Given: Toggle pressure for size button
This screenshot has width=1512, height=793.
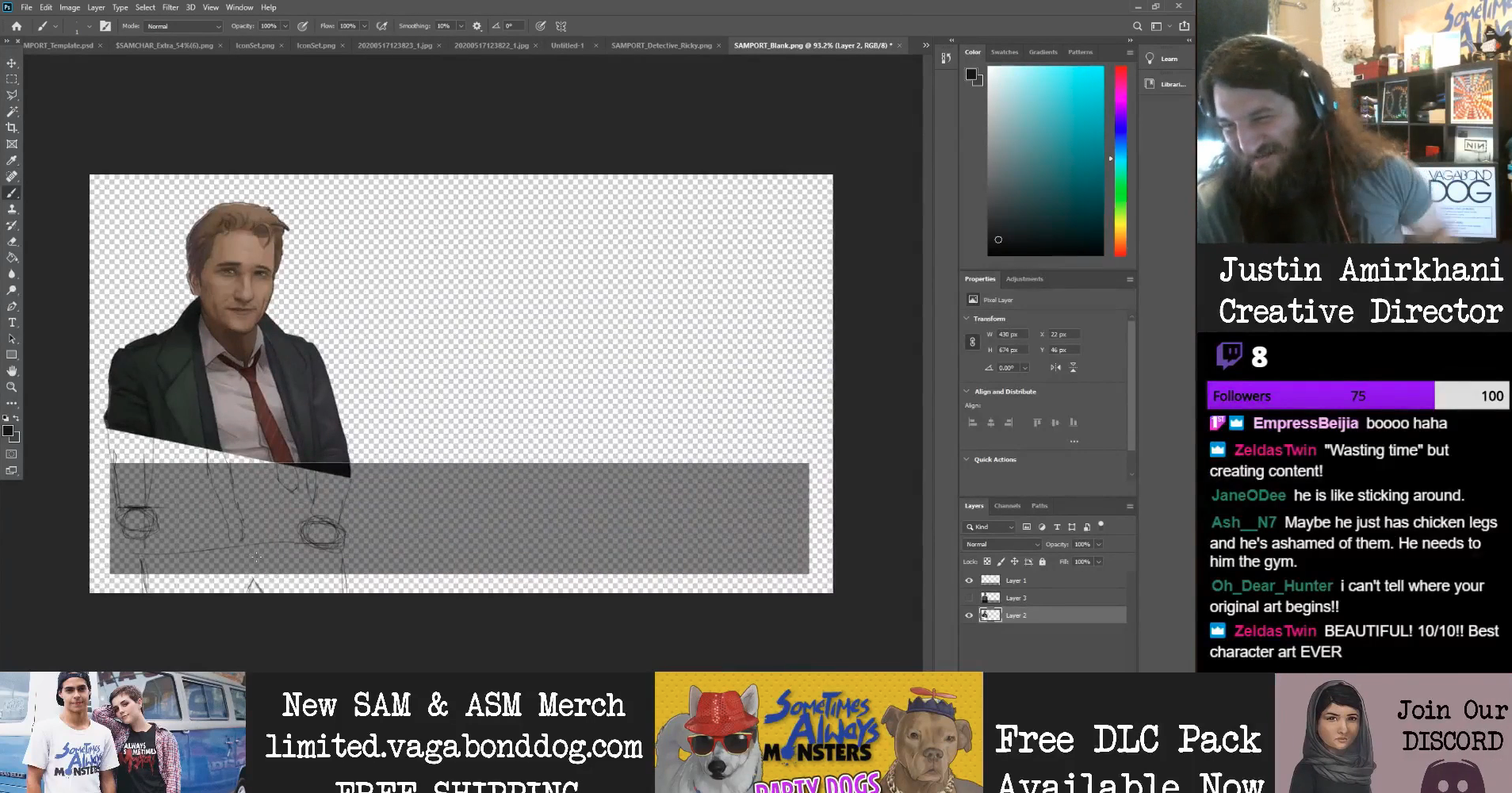Looking at the screenshot, I should tap(541, 26).
